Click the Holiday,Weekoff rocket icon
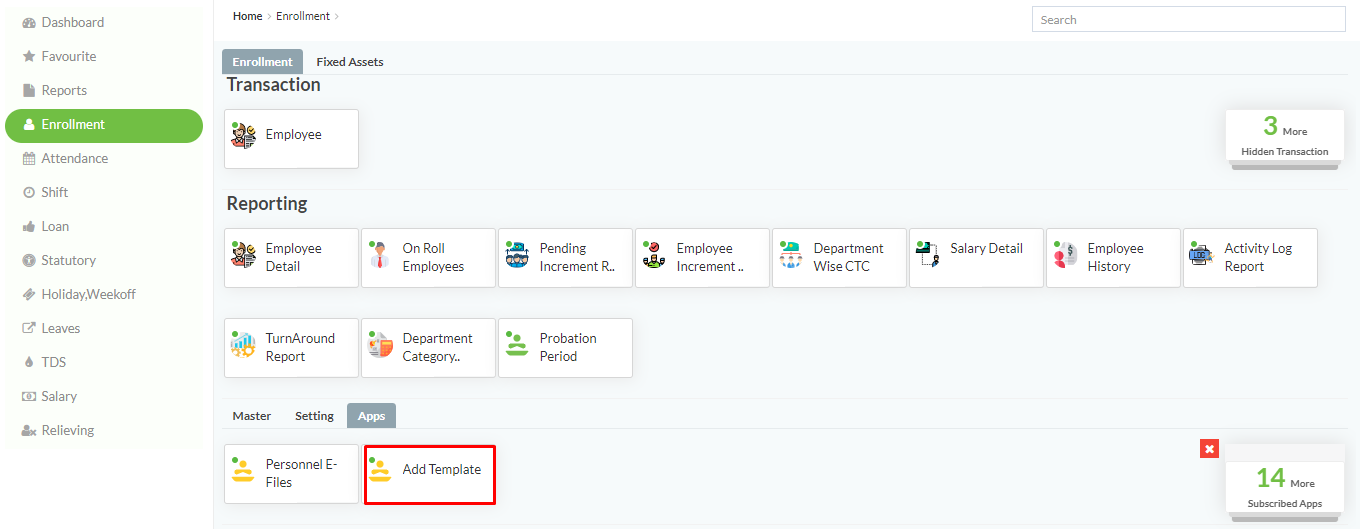 pos(29,294)
